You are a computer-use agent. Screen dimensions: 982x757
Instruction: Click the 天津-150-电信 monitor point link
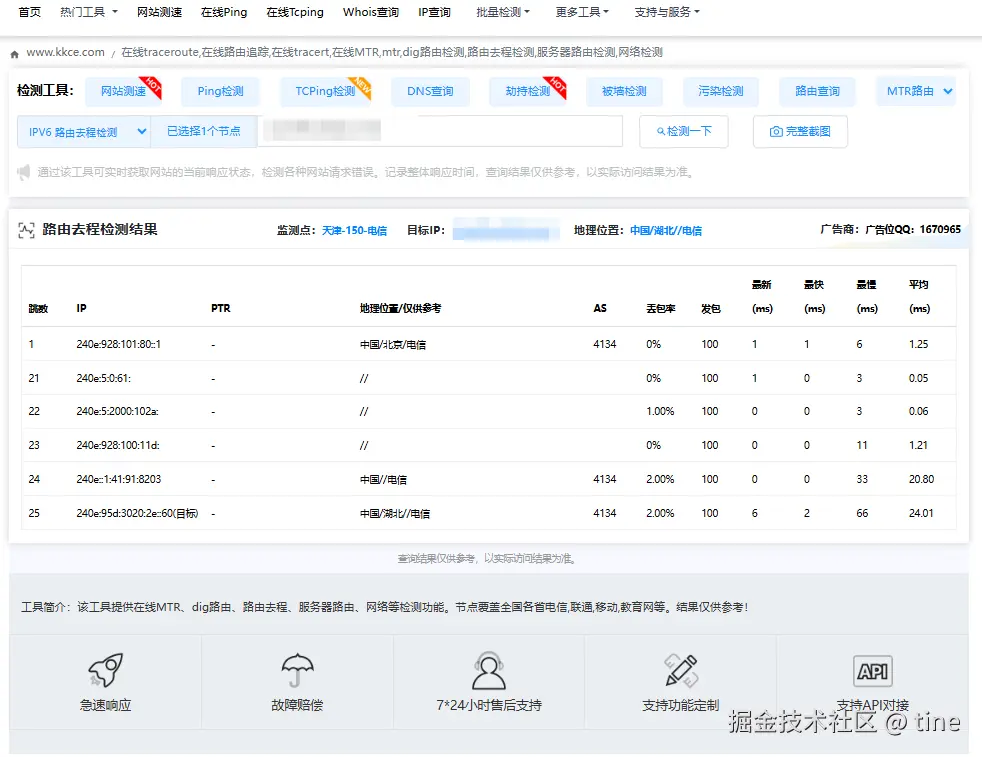pyautogui.click(x=354, y=230)
